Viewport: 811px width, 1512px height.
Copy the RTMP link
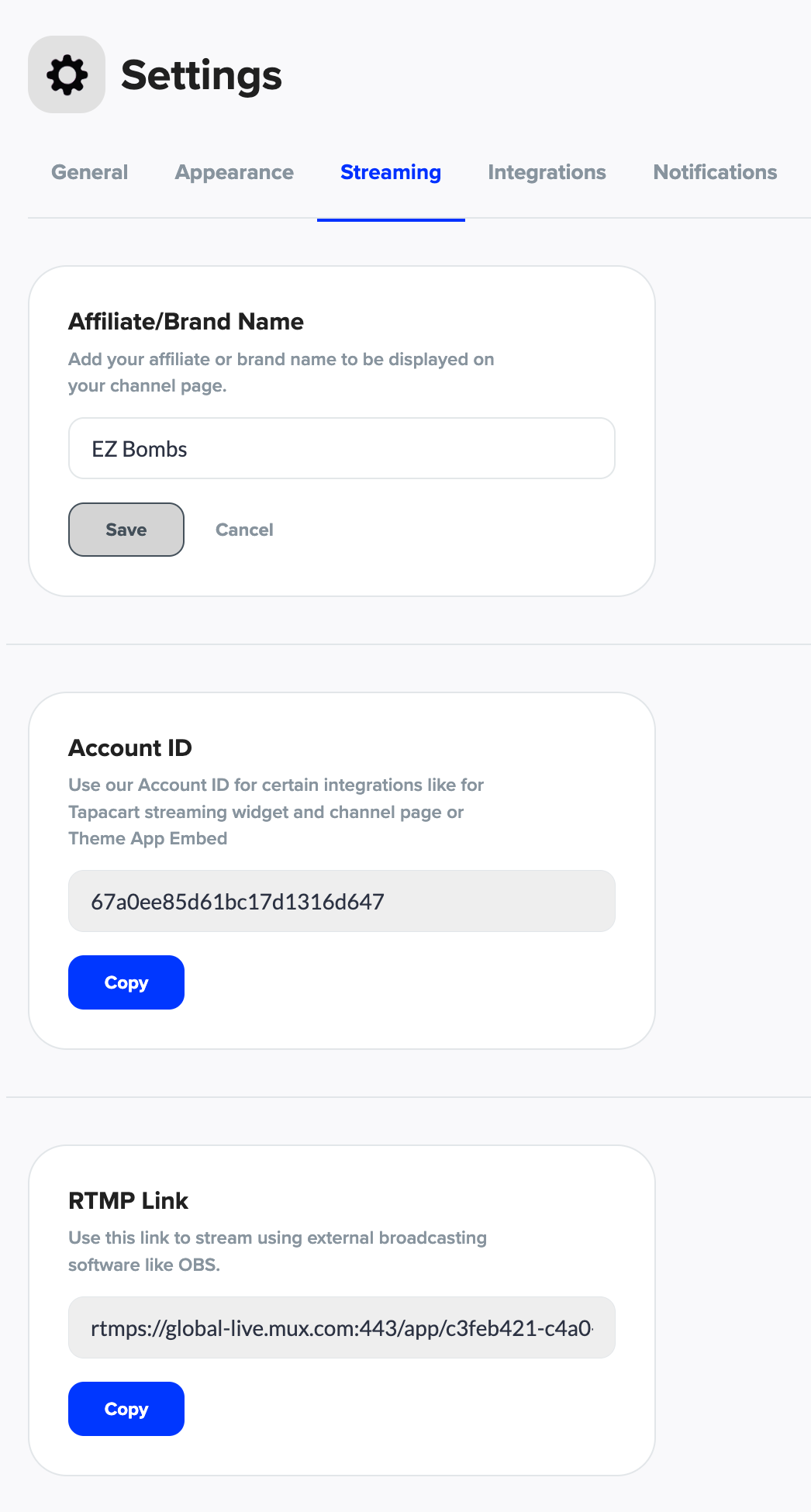(126, 1409)
